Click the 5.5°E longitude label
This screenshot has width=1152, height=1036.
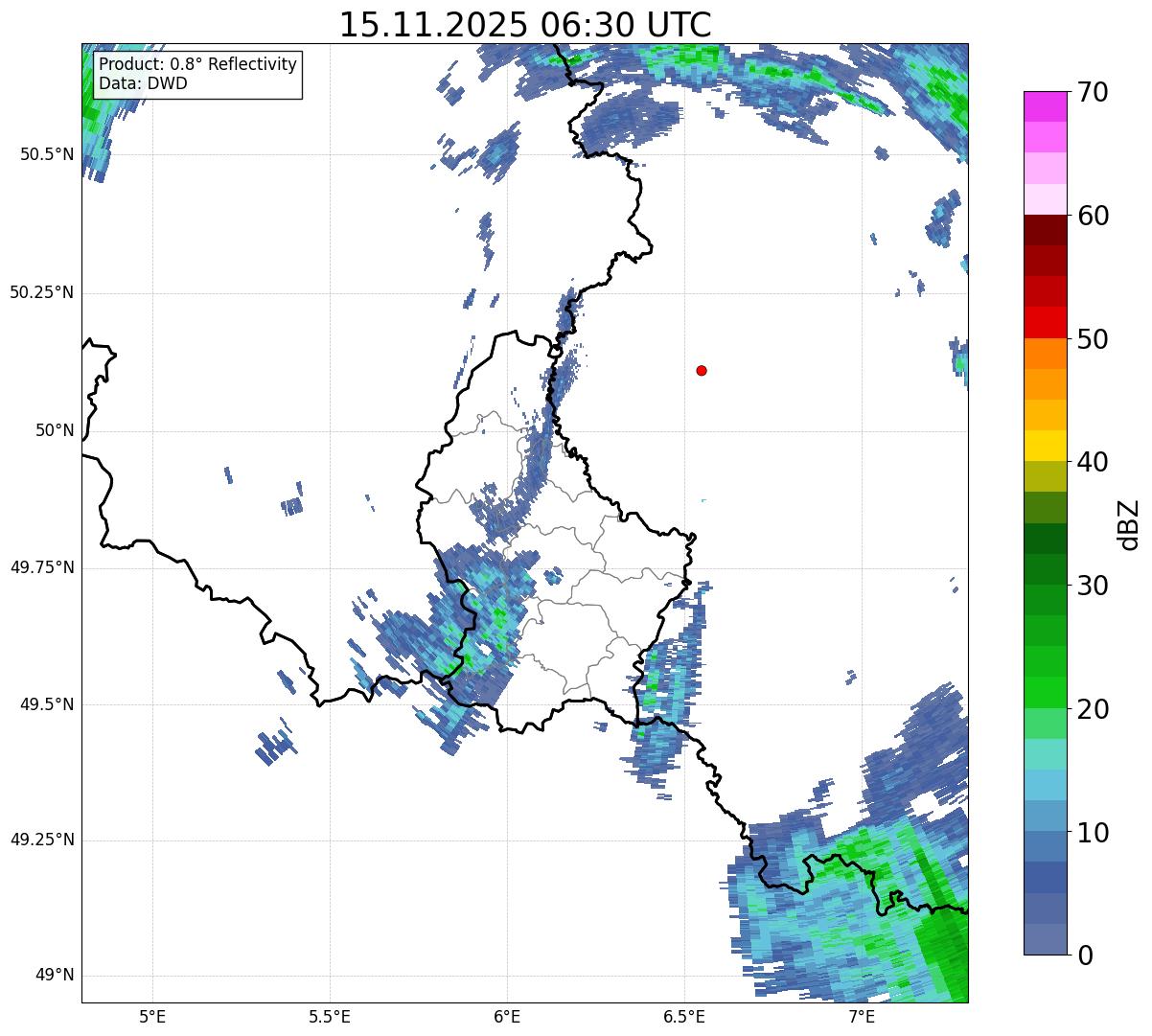coord(330,1016)
